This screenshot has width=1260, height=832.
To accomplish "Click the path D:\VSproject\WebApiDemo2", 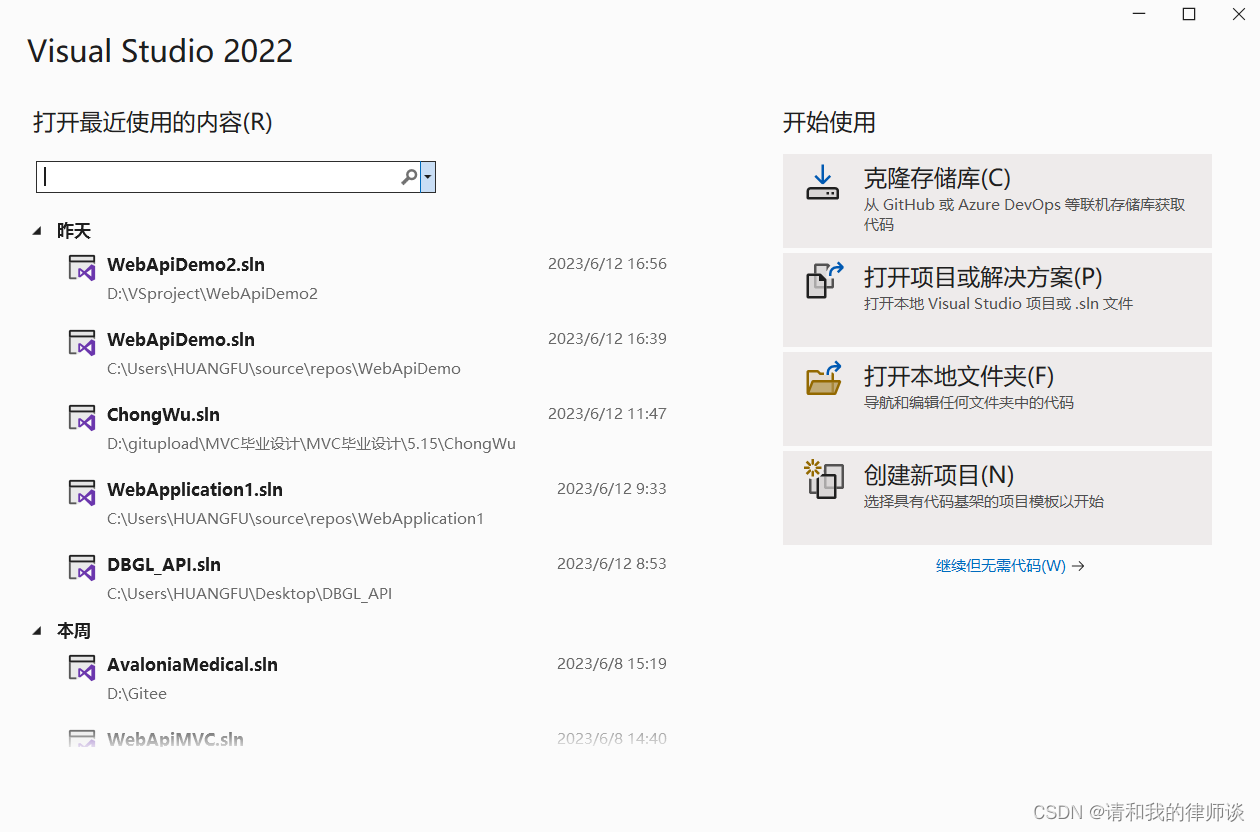I will [212, 294].
